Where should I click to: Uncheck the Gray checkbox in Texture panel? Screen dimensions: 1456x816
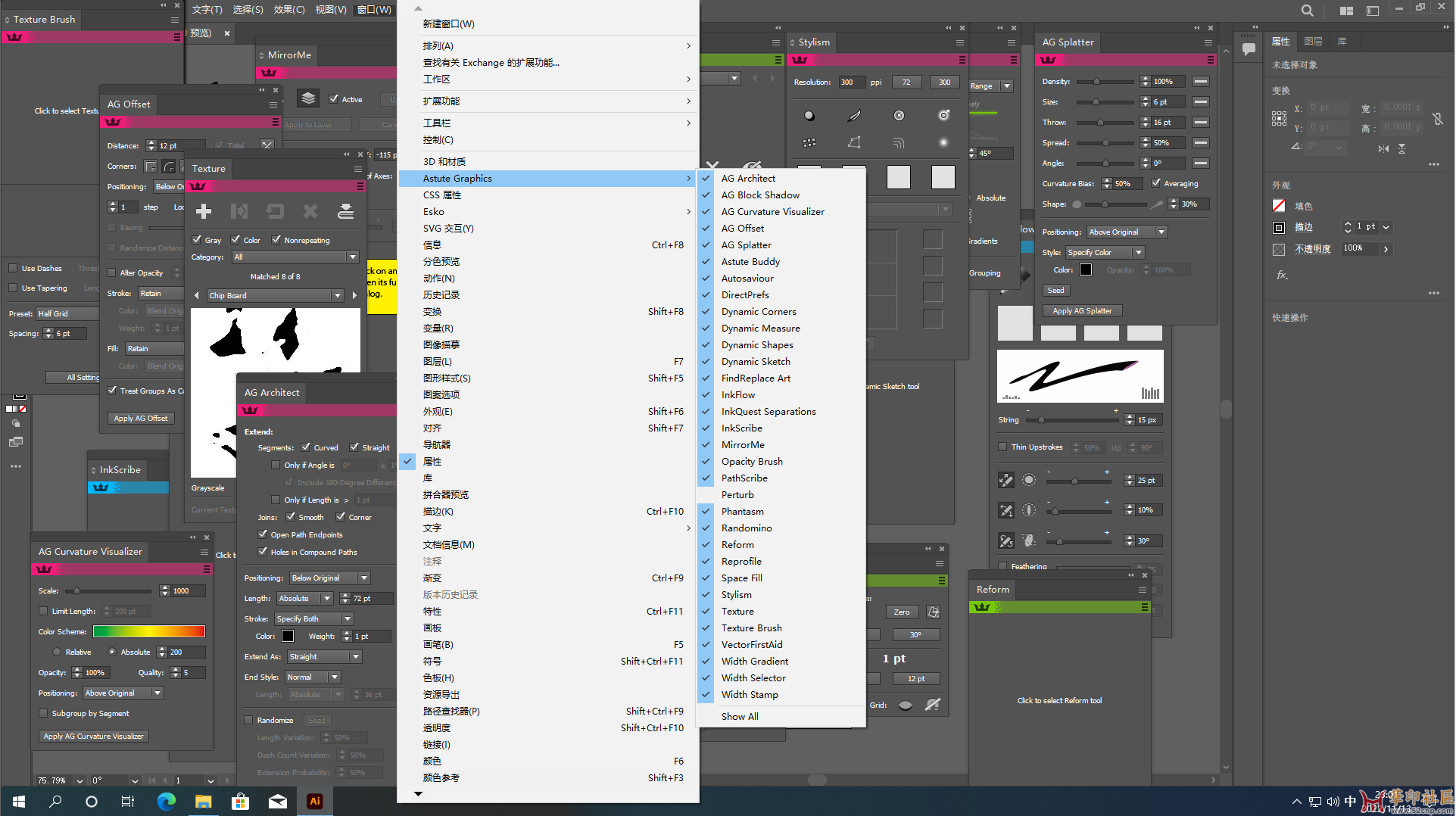(197, 240)
